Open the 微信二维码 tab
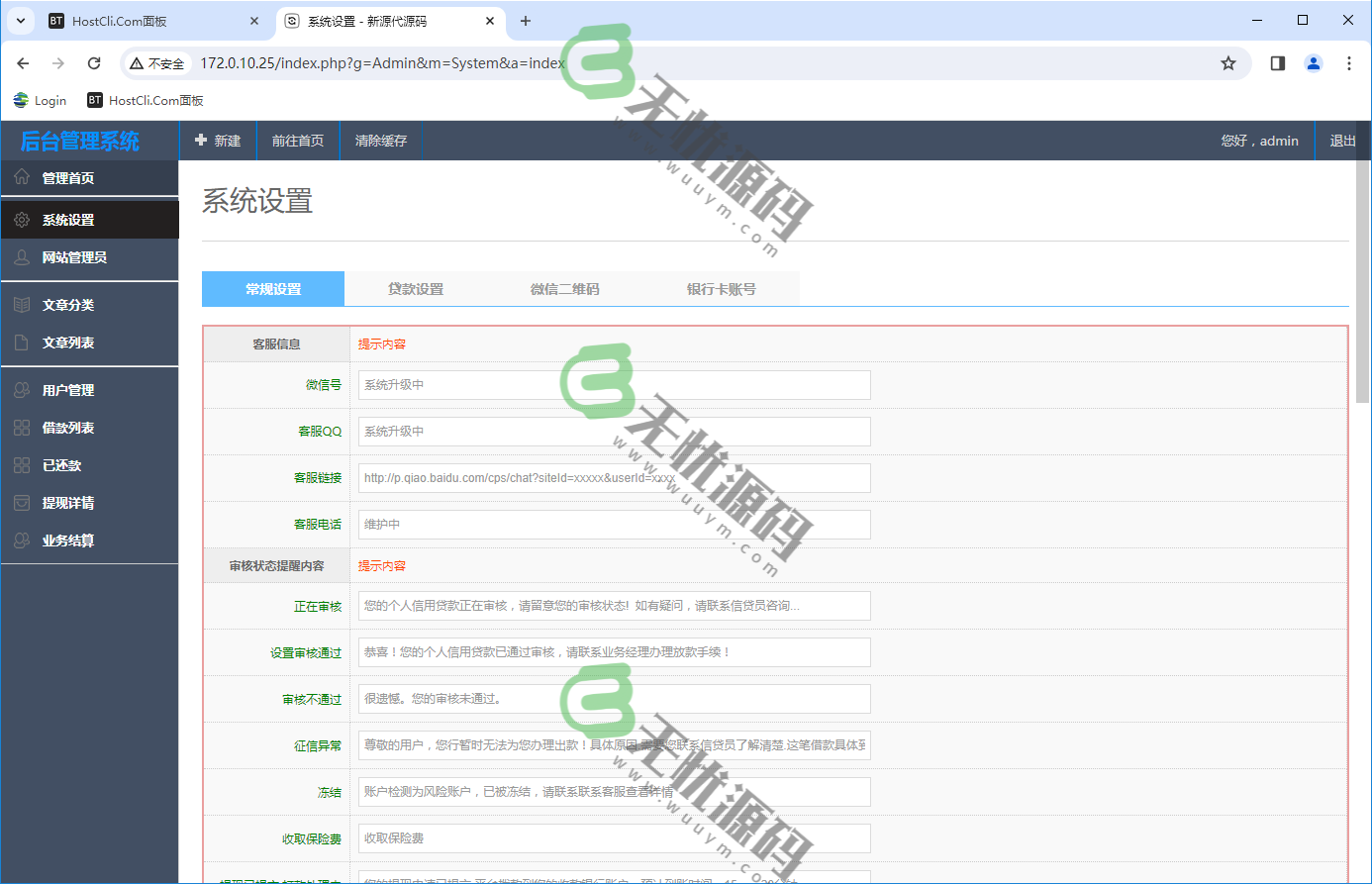This screenshot has height=884, width=1372. coord(563,288)
